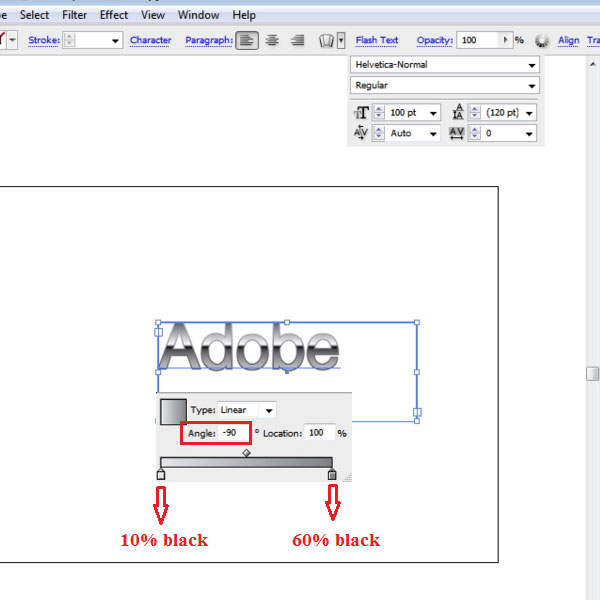
Task: Open the Paragraph panel link
Action: click(x=209, y=40)
